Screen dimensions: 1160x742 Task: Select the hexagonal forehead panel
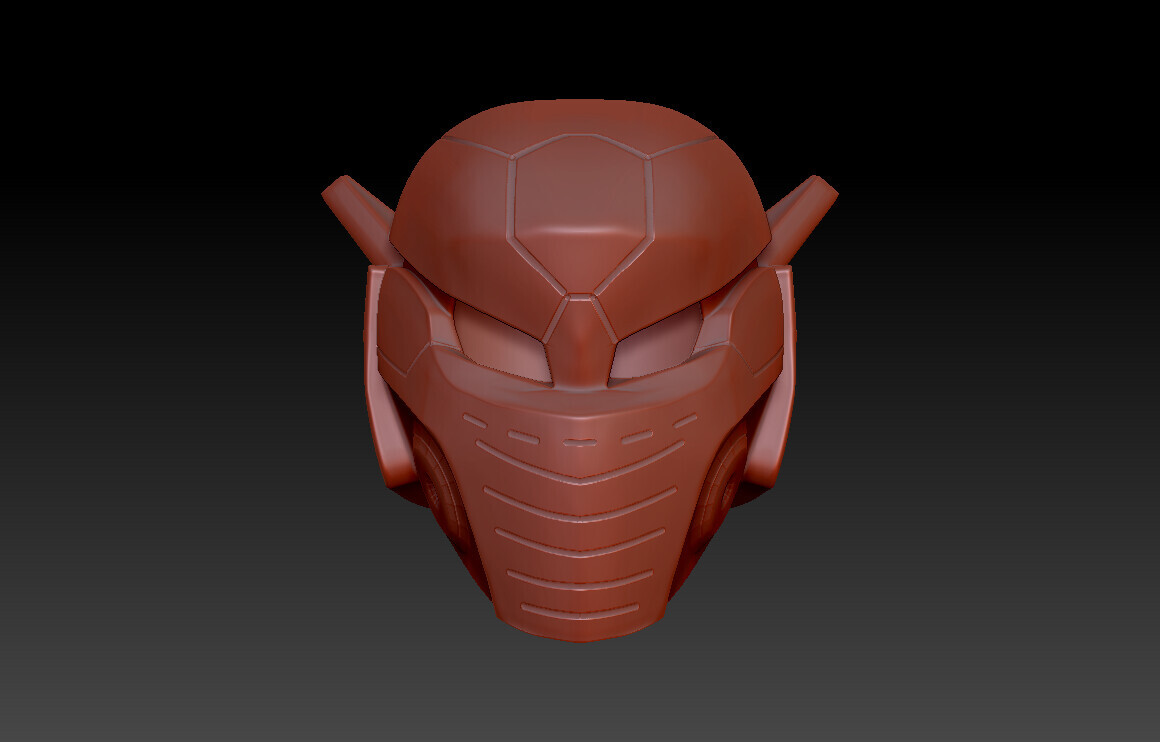[578, 215]
